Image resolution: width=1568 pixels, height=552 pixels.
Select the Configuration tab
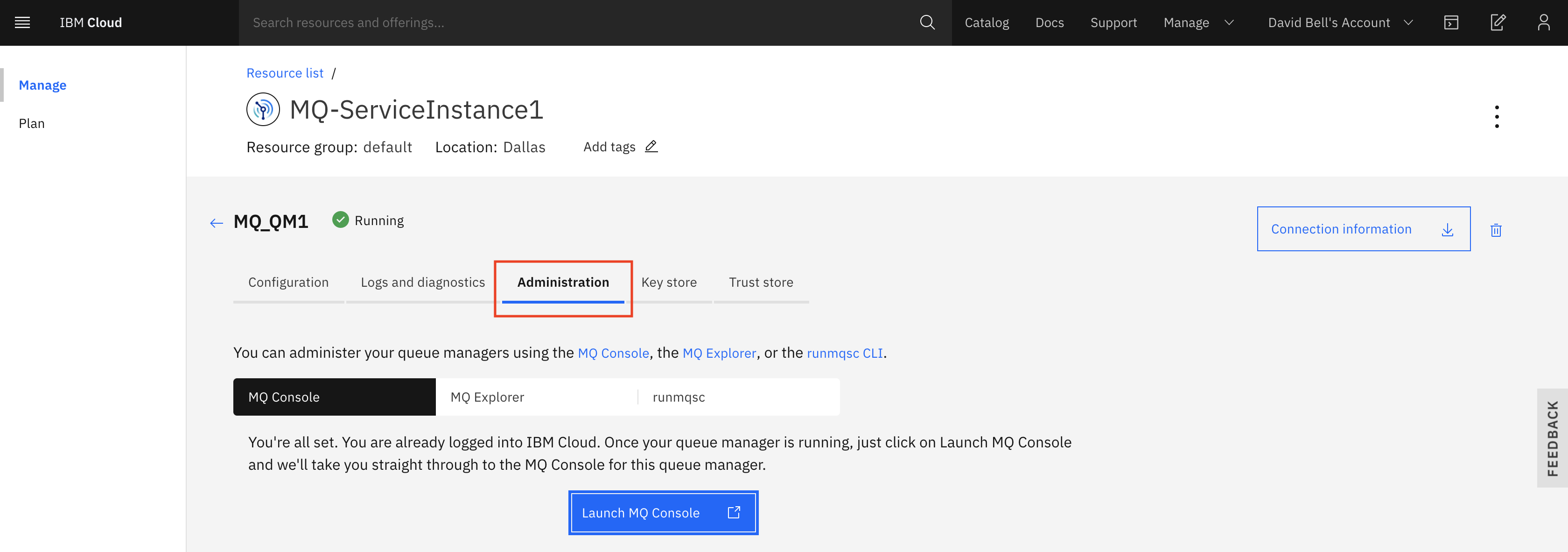pos(288,282)
